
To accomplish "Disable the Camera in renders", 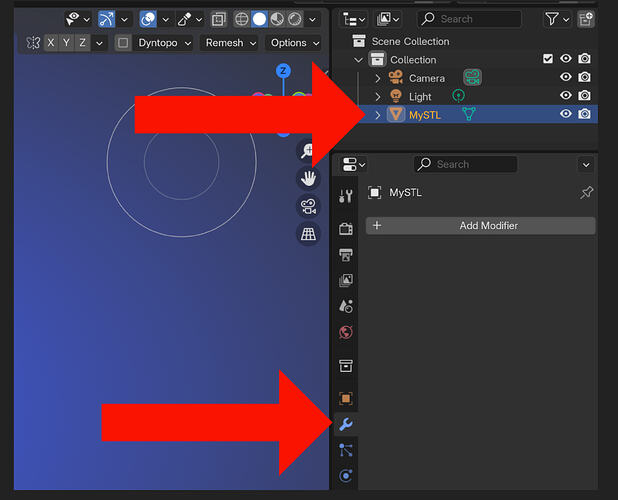I will point(584,76).
